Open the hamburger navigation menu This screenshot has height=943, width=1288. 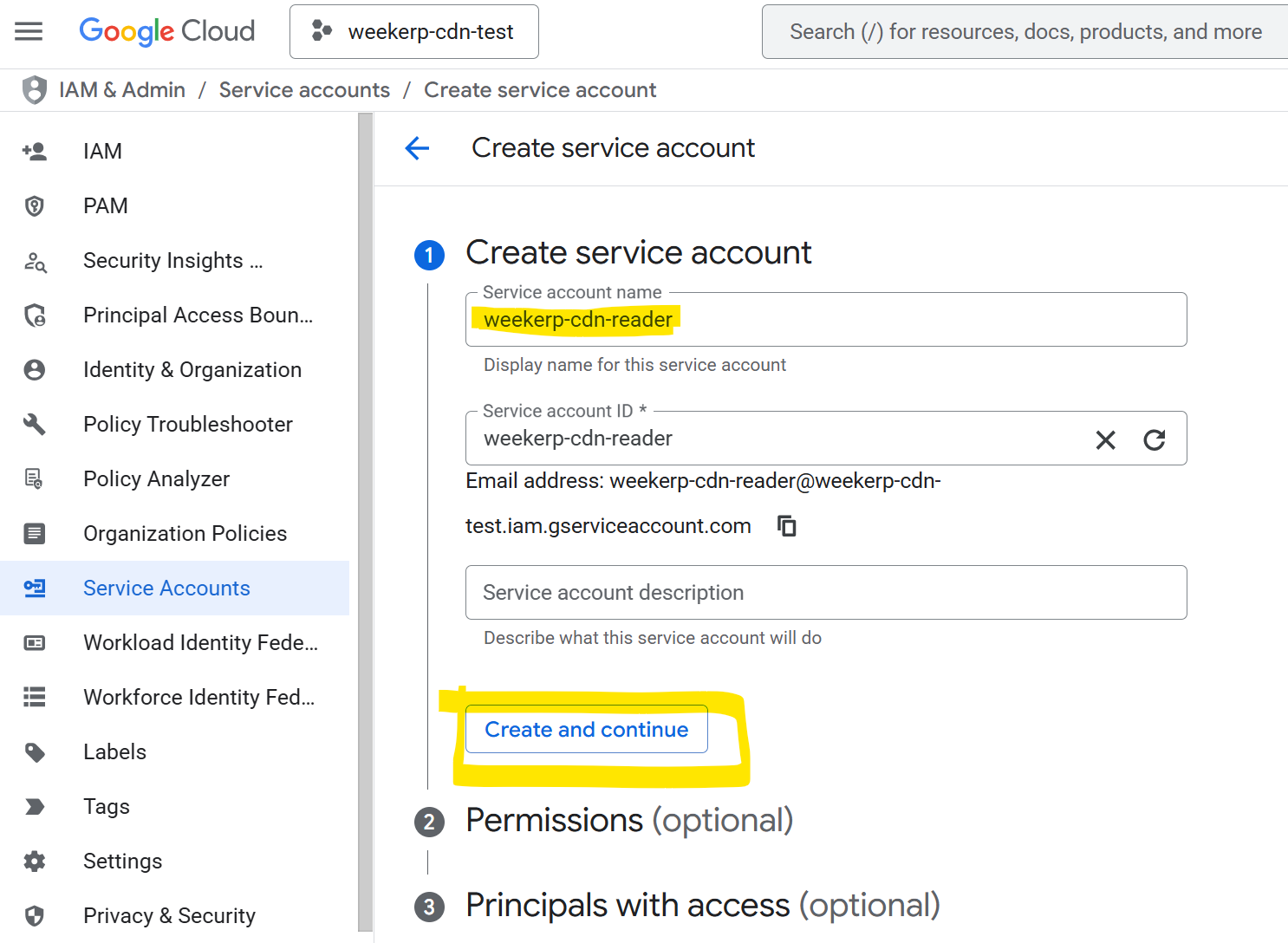click(x=29, y=32)
